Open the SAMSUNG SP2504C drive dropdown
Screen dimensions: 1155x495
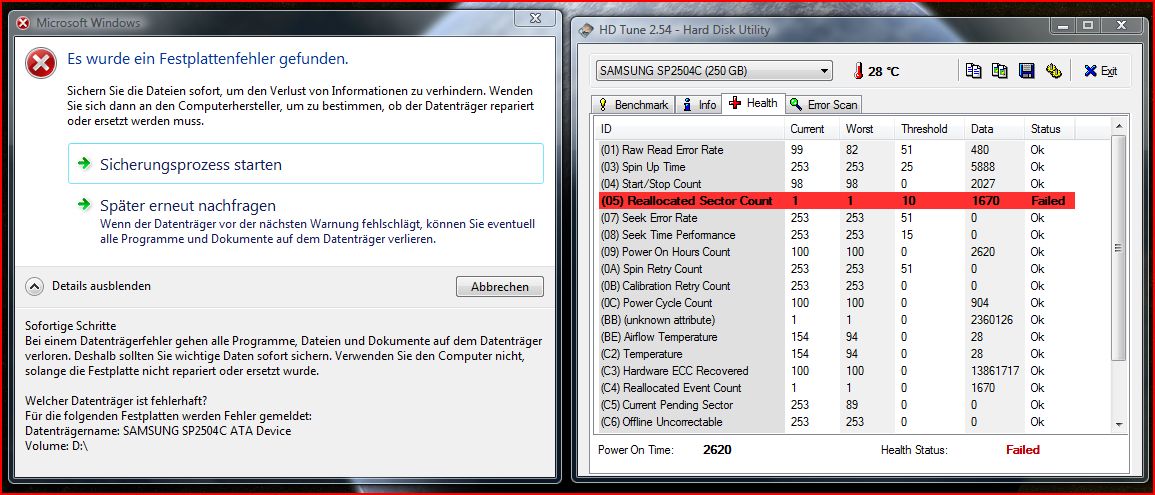pos(714,71)
